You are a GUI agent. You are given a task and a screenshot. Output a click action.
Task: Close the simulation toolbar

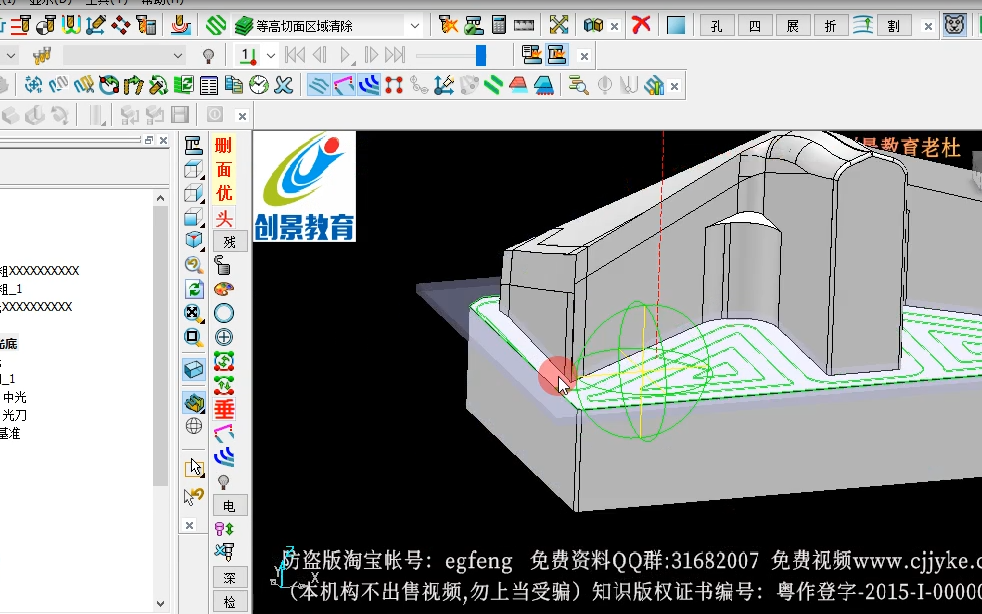pyautogui.click(x=584, y=56)
